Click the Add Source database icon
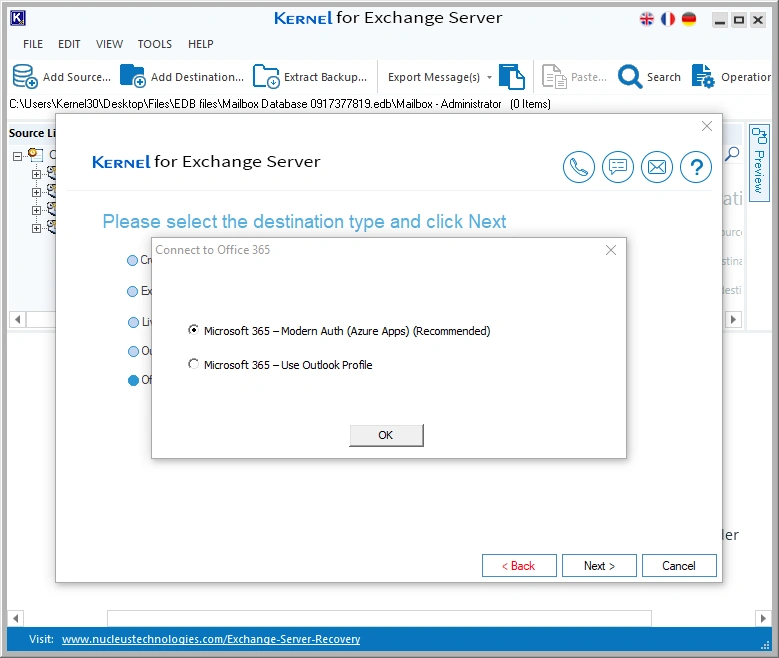Image resolution: width=779 pixels, height=658 pixels. [x=25, y=76]
